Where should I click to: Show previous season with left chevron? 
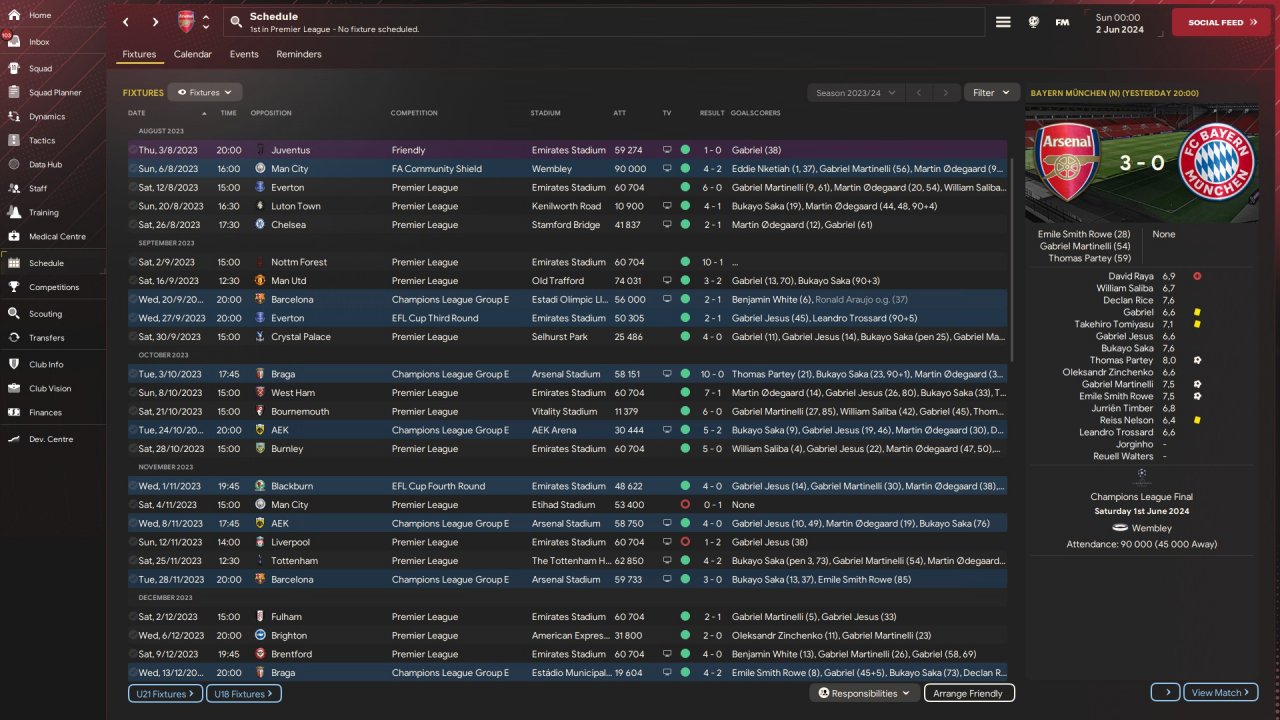click(918, 93)
